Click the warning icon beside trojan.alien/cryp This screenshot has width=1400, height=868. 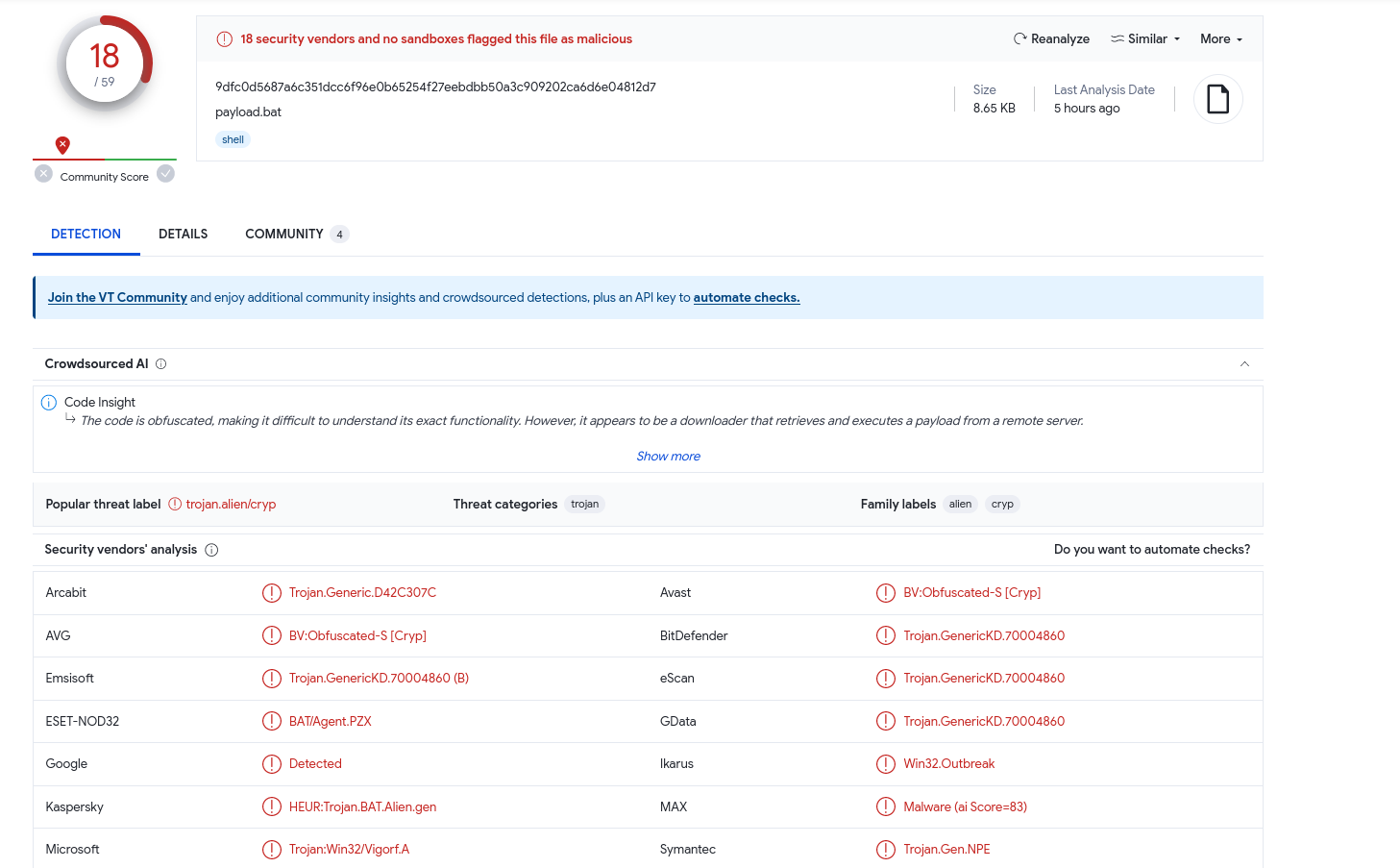pos(175,504)
